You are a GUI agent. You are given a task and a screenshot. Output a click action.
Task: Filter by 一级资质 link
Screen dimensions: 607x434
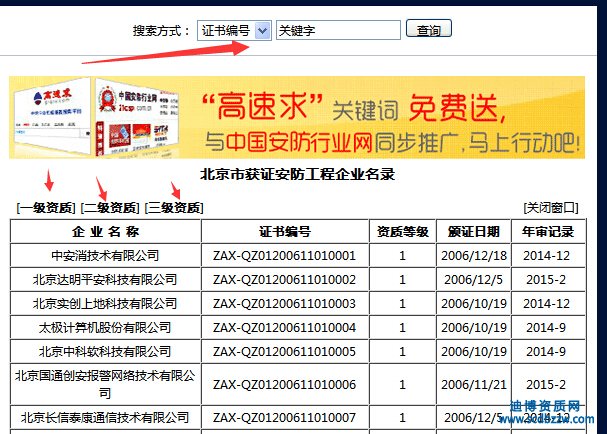coord(46,208)
